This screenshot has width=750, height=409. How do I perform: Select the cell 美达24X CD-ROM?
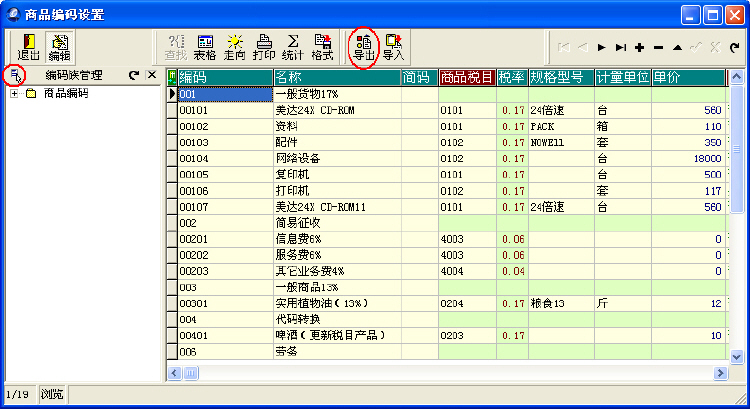(x=337, y=111)
